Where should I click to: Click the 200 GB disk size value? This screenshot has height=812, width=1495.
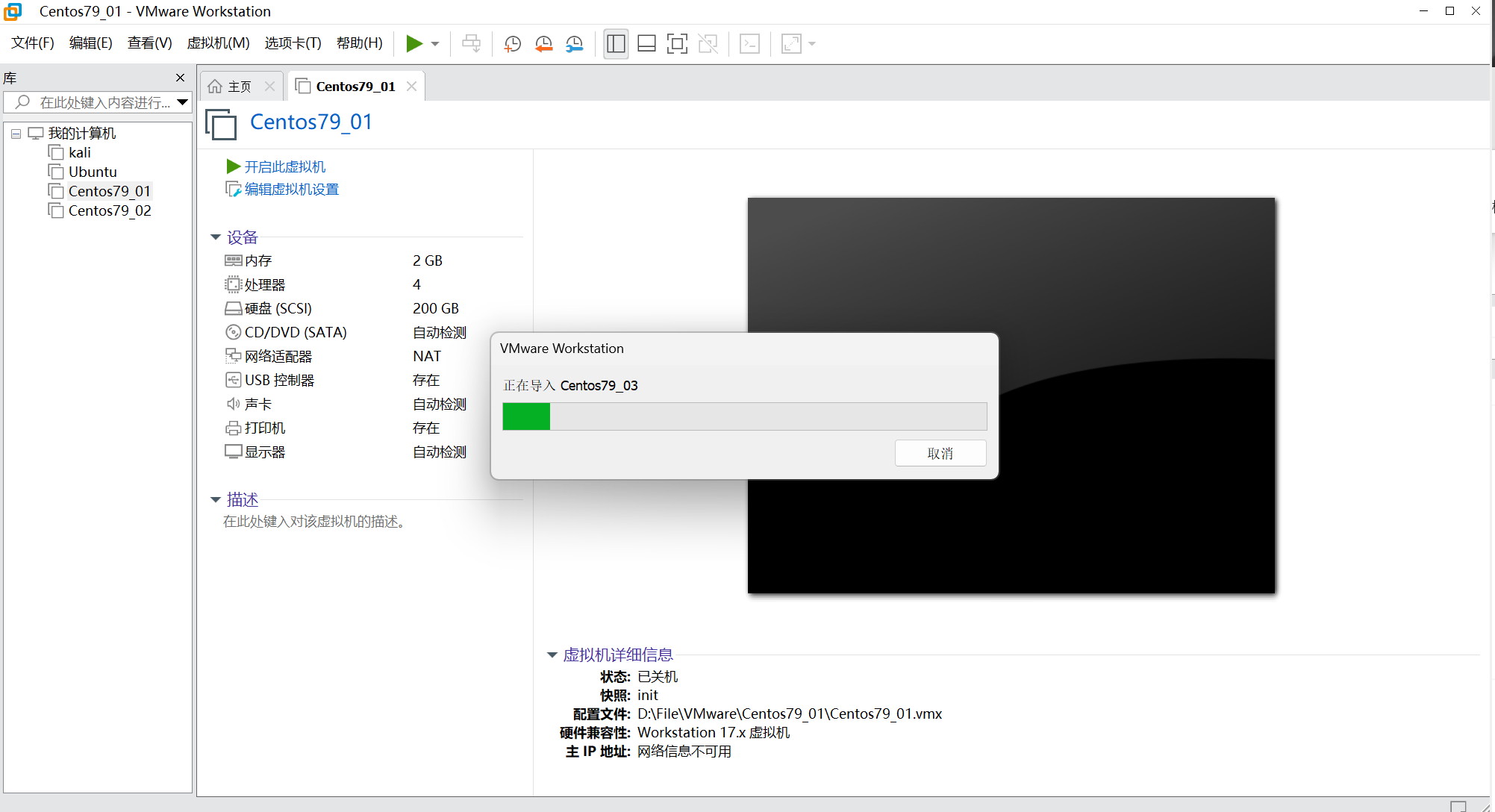[436, 308]
